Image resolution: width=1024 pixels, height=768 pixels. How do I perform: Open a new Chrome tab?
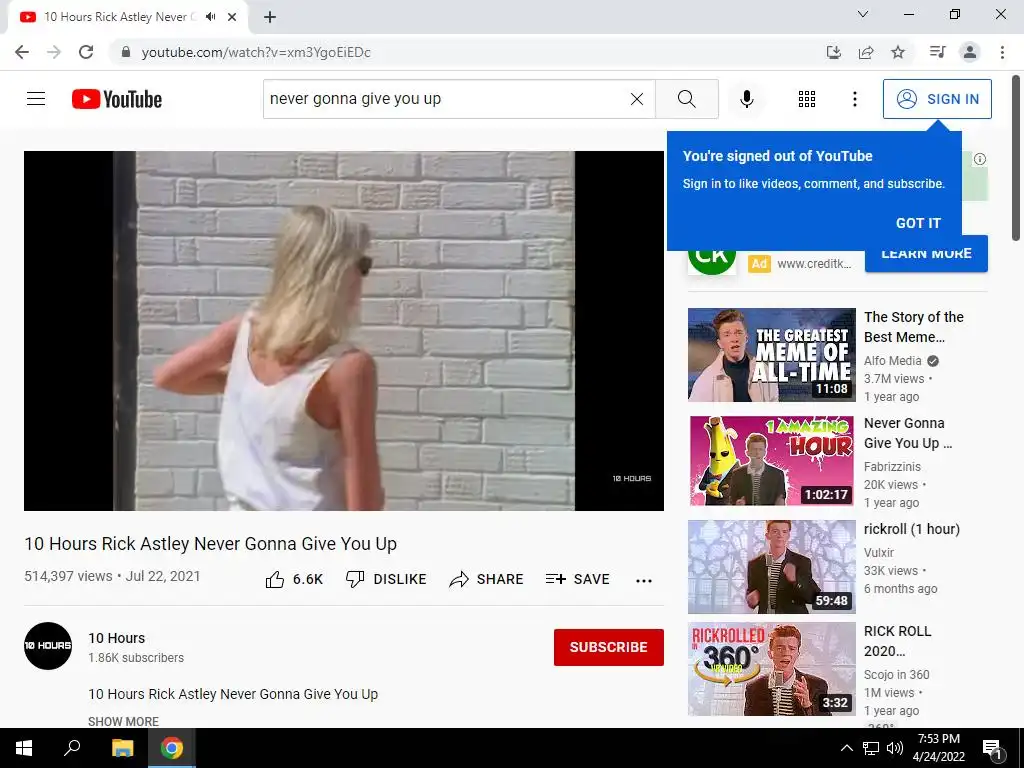(270, 18)
